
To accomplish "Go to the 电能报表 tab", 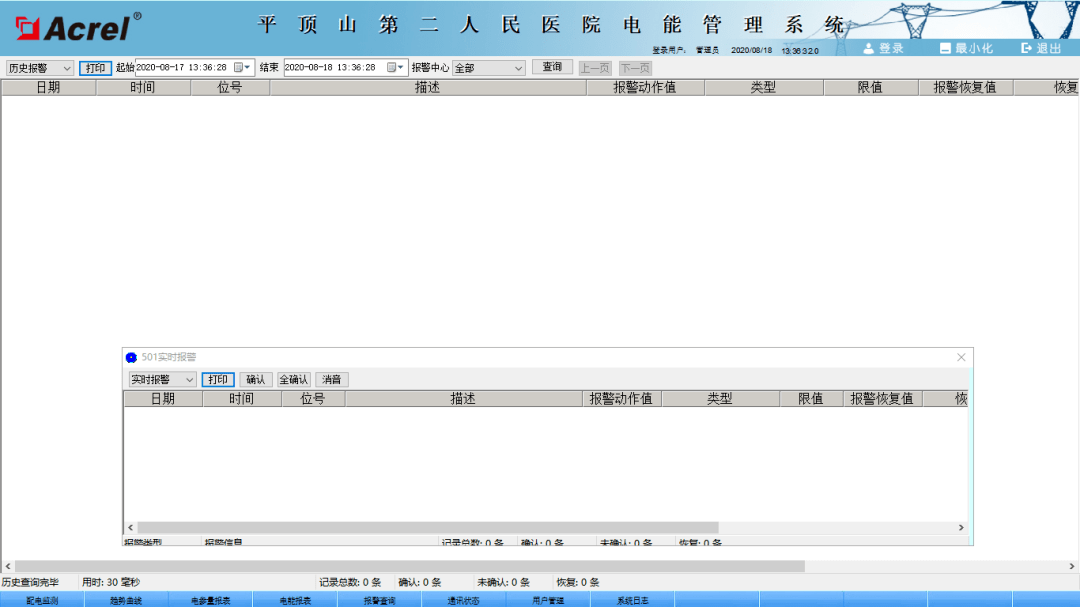I will pos(294,600).
